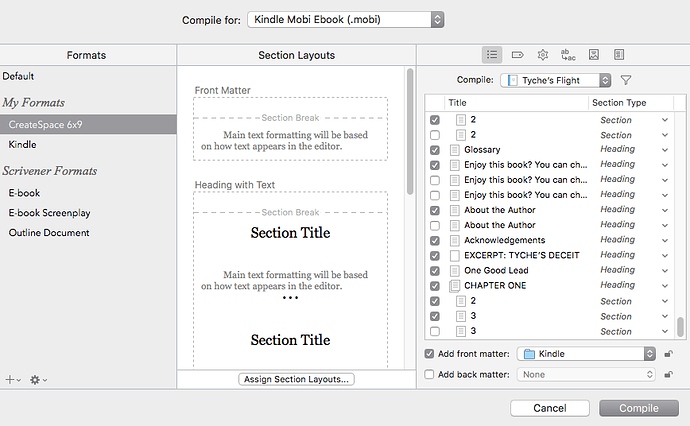Select the CHAPTER ONE row title
690x426 pixels.
pos(495,286)
